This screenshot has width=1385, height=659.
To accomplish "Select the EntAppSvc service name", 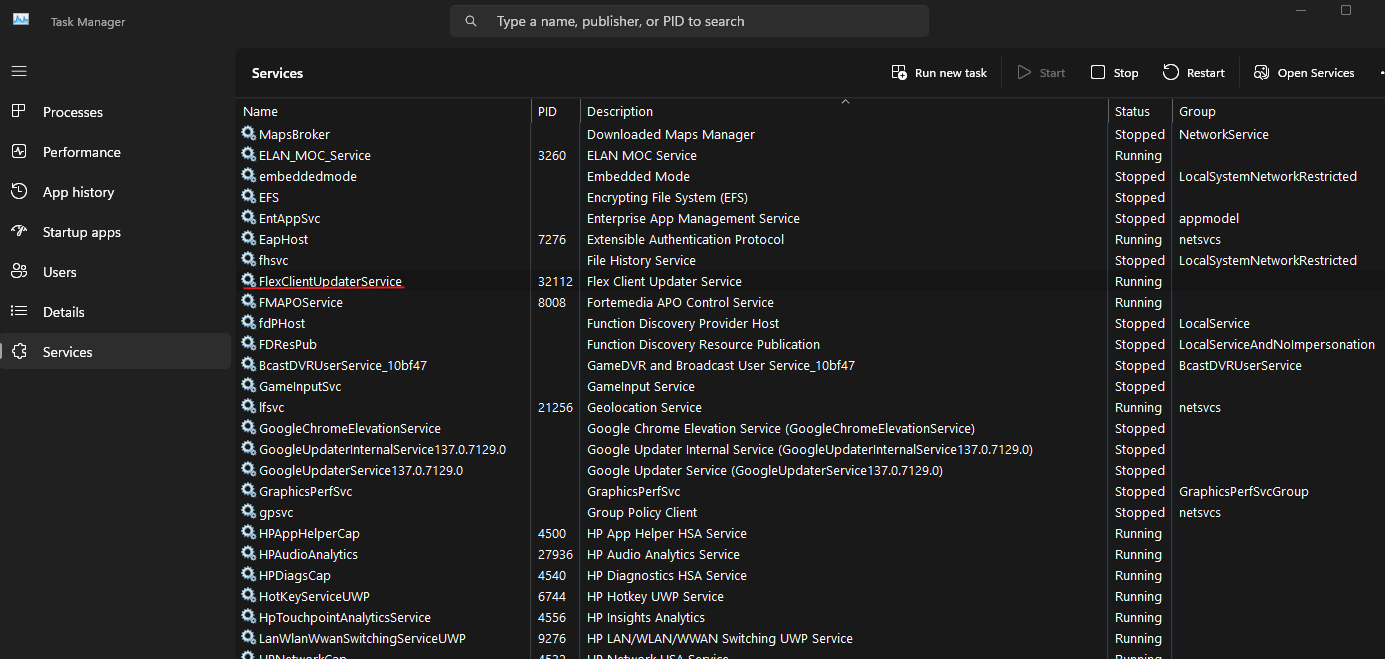I will click(290, 218).
